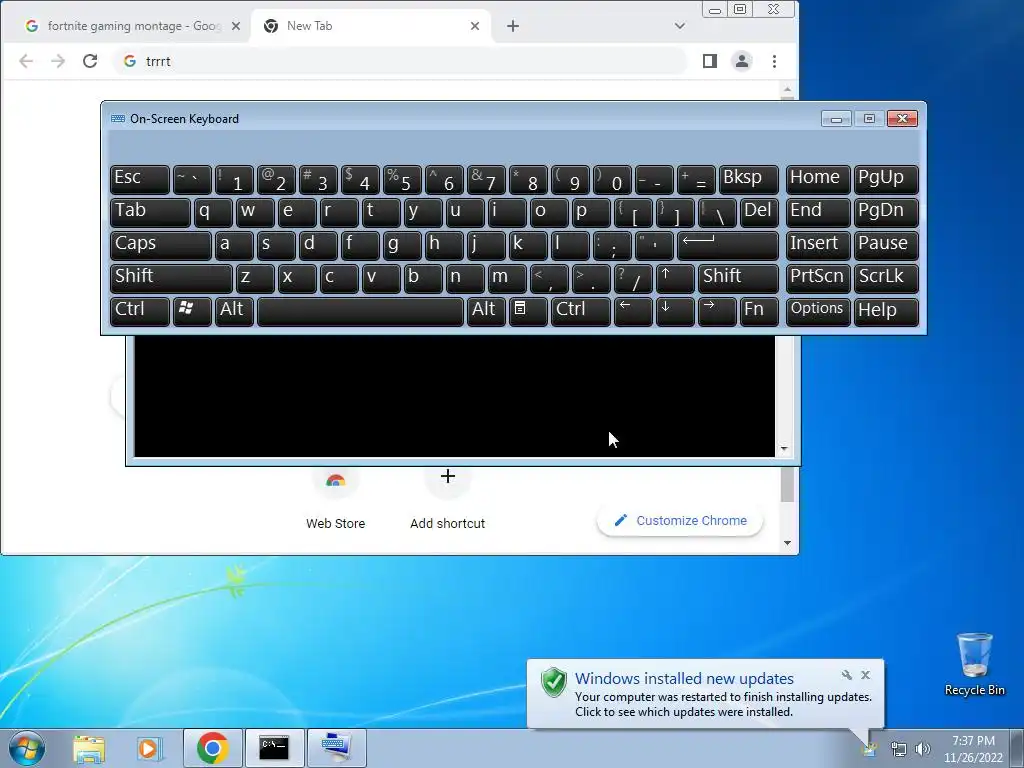Click the left arrow key
Screen dimensions: 1024x768
tap(633, 312)
